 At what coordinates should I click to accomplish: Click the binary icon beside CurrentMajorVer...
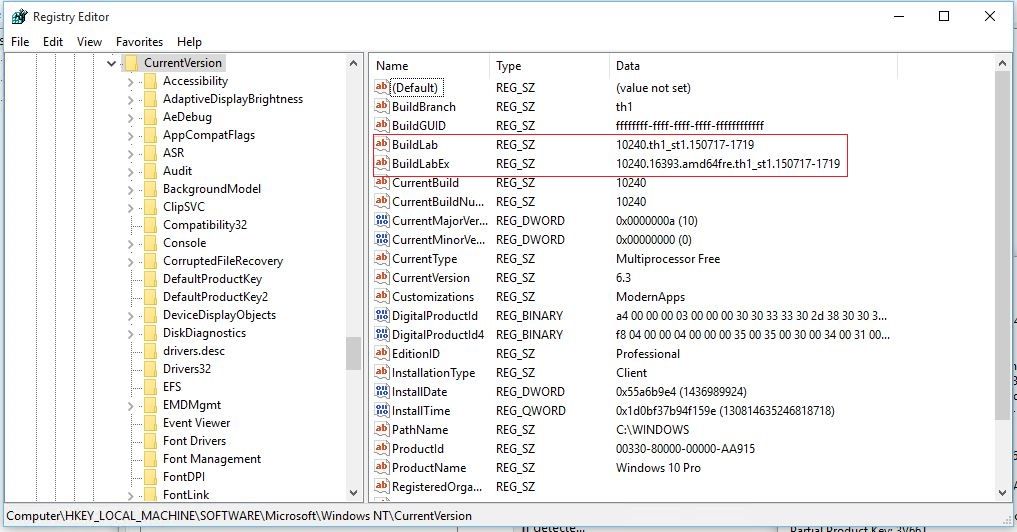point(382,220)
